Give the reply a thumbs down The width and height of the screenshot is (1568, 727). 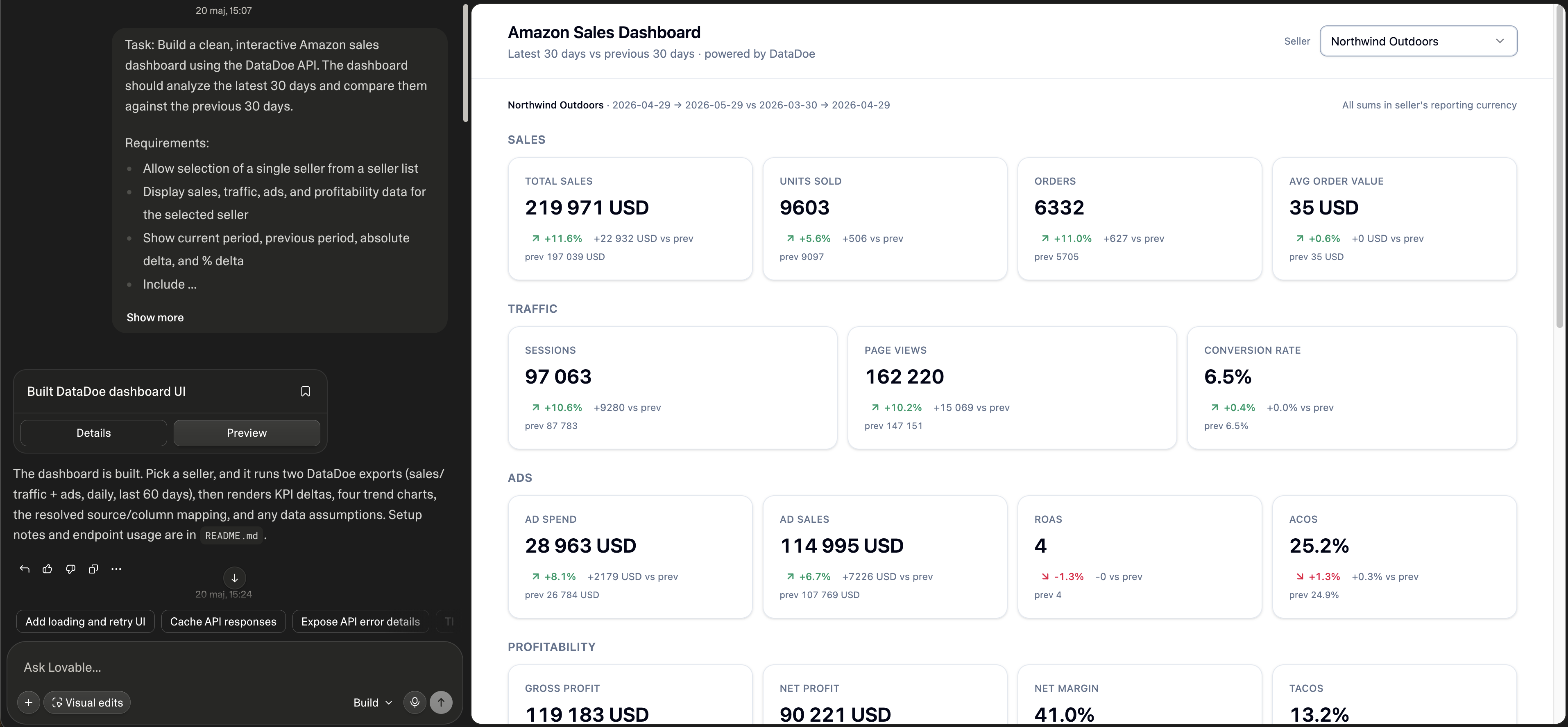pyautogui.click(x=70, y=569)
